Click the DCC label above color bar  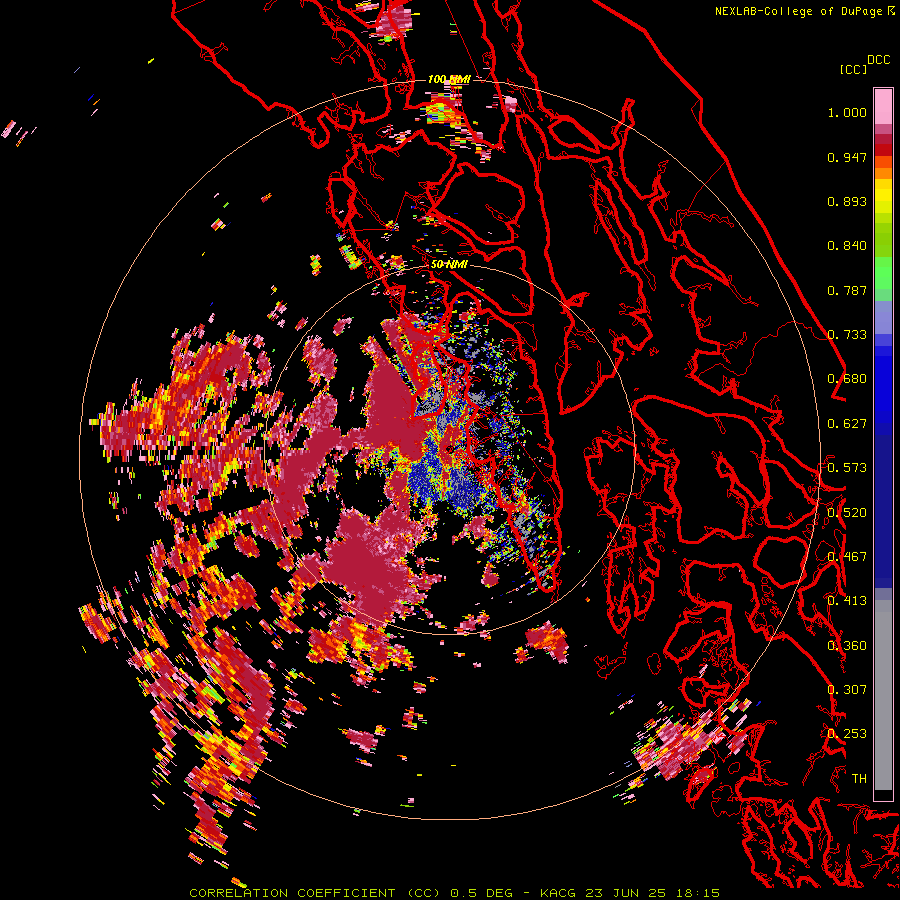(878, 60)
